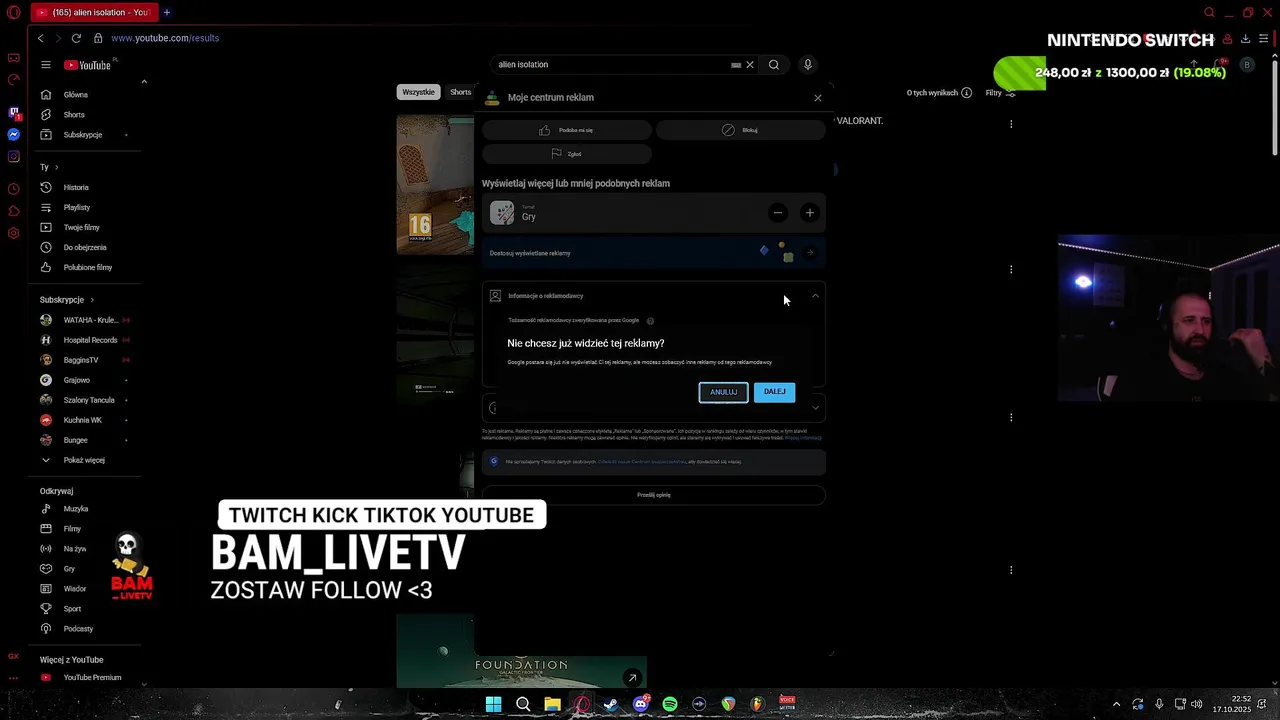Show hidden system tray icons

(1116, 705)
